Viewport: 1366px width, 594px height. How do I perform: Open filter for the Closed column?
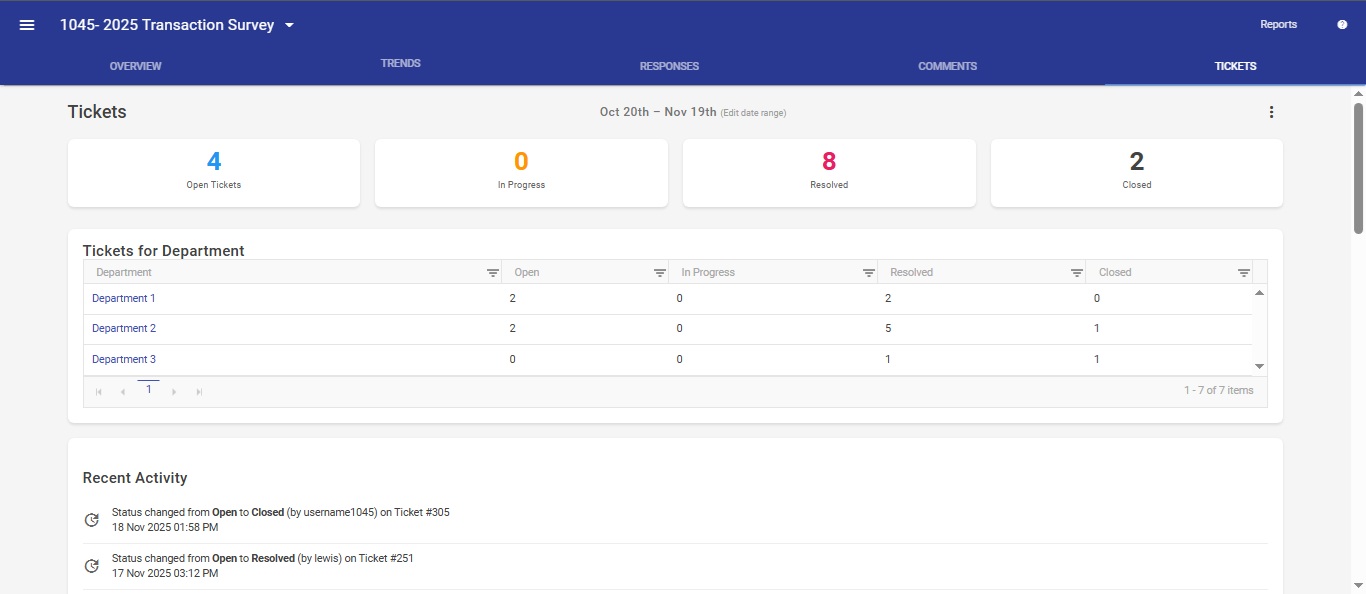[x=1243, y=273]
